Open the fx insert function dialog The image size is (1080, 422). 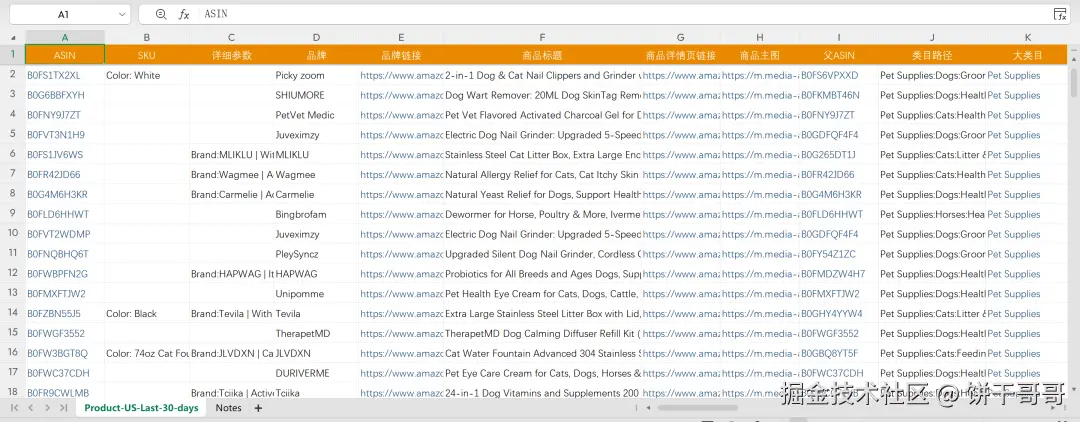click(x=184, y=14)
